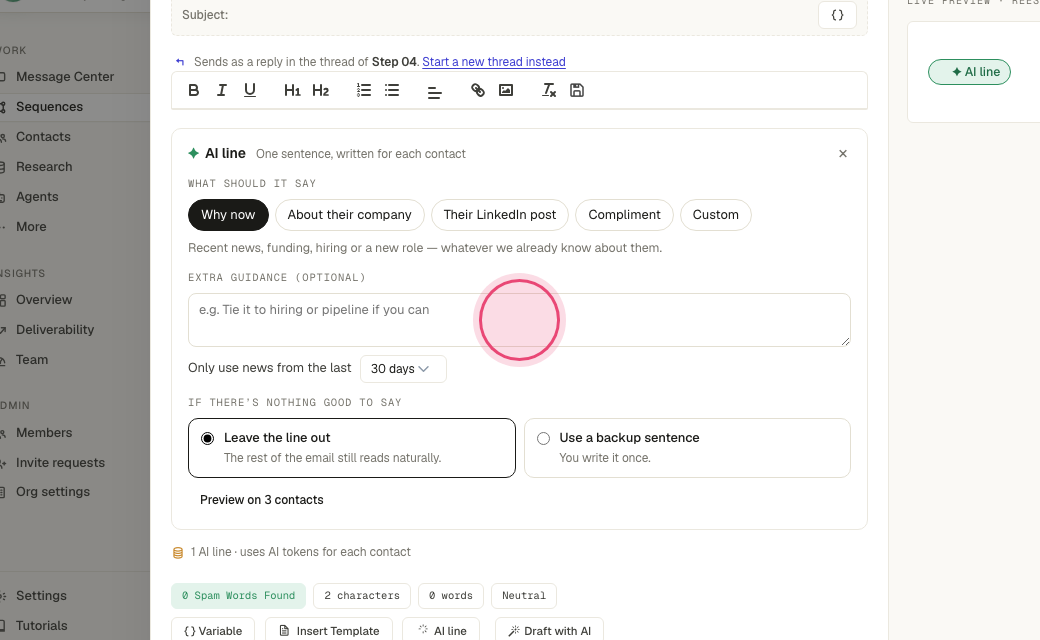
Task: Open Team in the sidebar
Action: (32, 359)
